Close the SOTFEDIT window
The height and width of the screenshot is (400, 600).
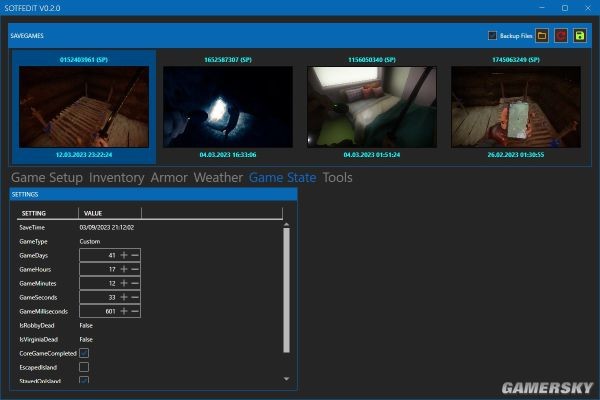[x=588, y=8]
